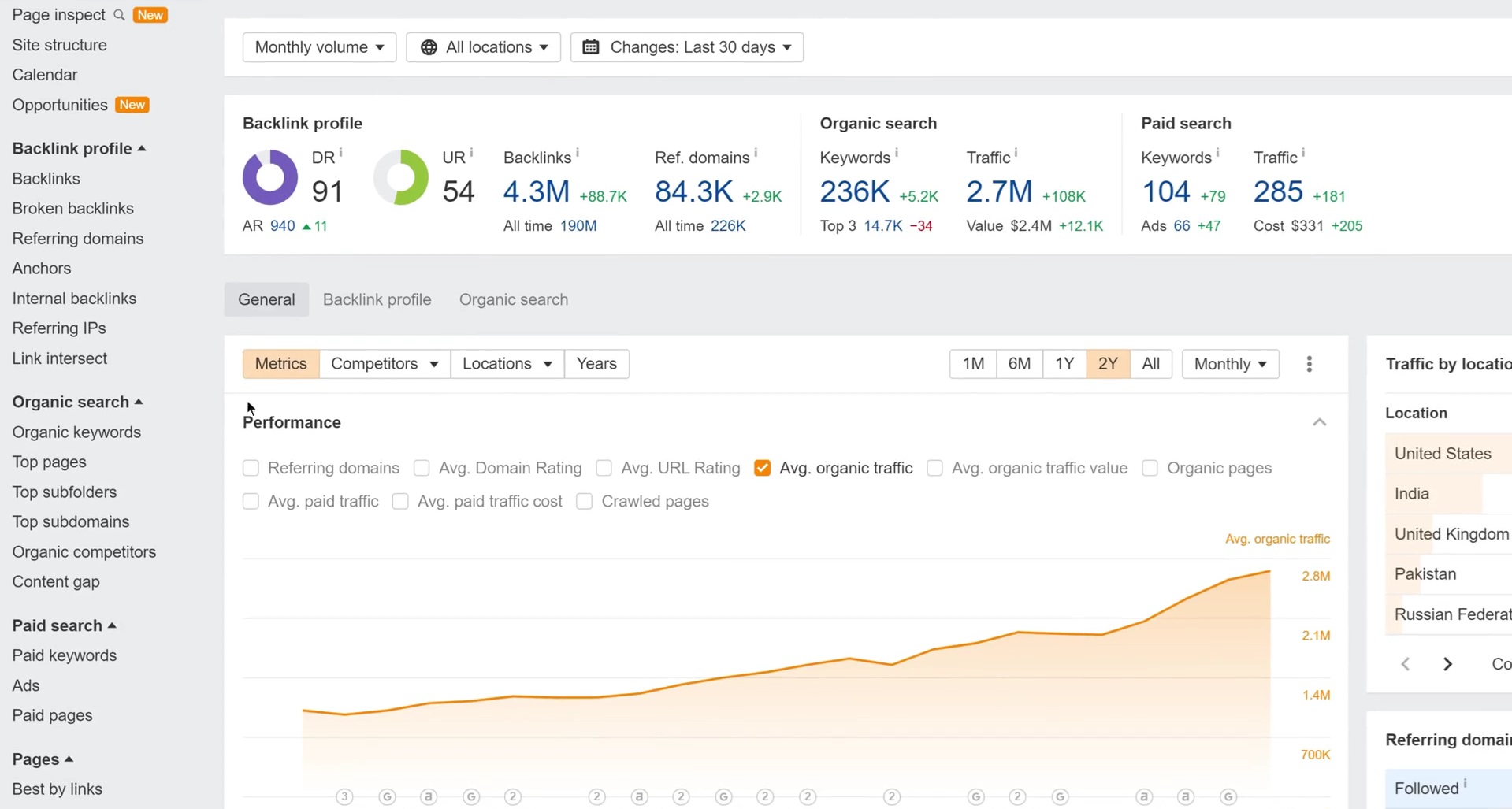
Task: Set chart range to 1Y
Action: click(x=1064, y=364)
